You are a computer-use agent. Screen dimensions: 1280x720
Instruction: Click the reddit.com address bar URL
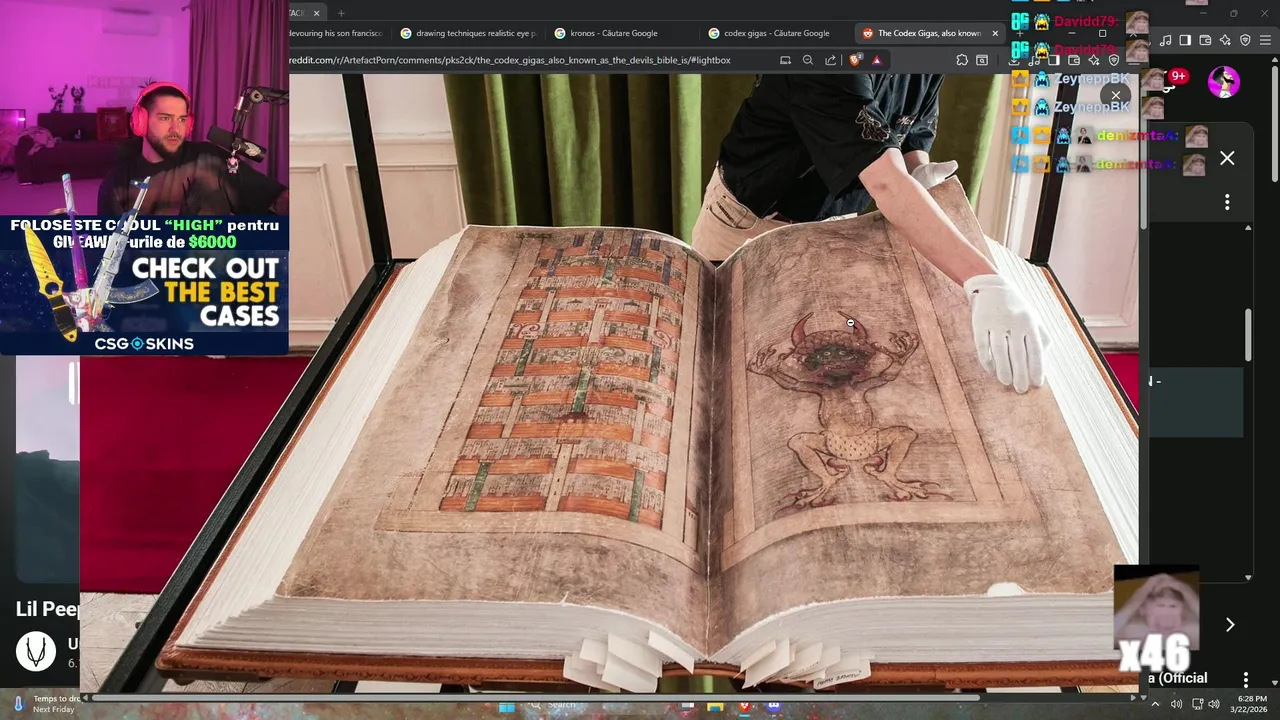tap(510, 60)
